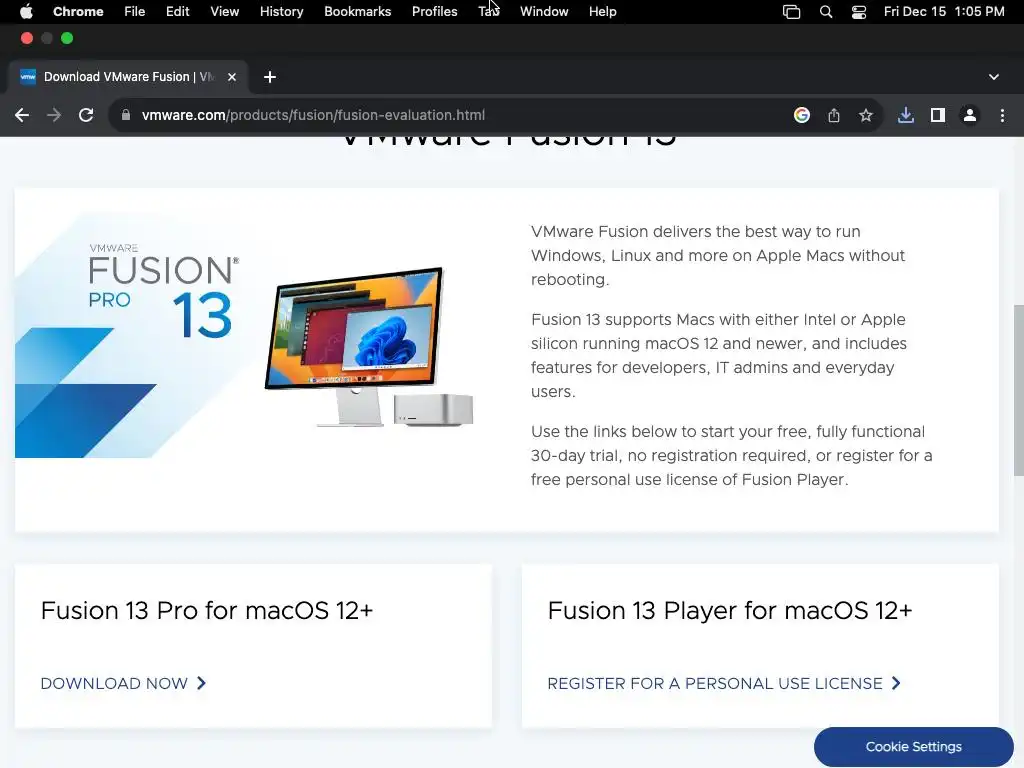This screenshot has width=1024, height=768.
Task: Click the chevron after REGISTER FOR A PERSONAL USE LICENSE
Action: [896, 683]
